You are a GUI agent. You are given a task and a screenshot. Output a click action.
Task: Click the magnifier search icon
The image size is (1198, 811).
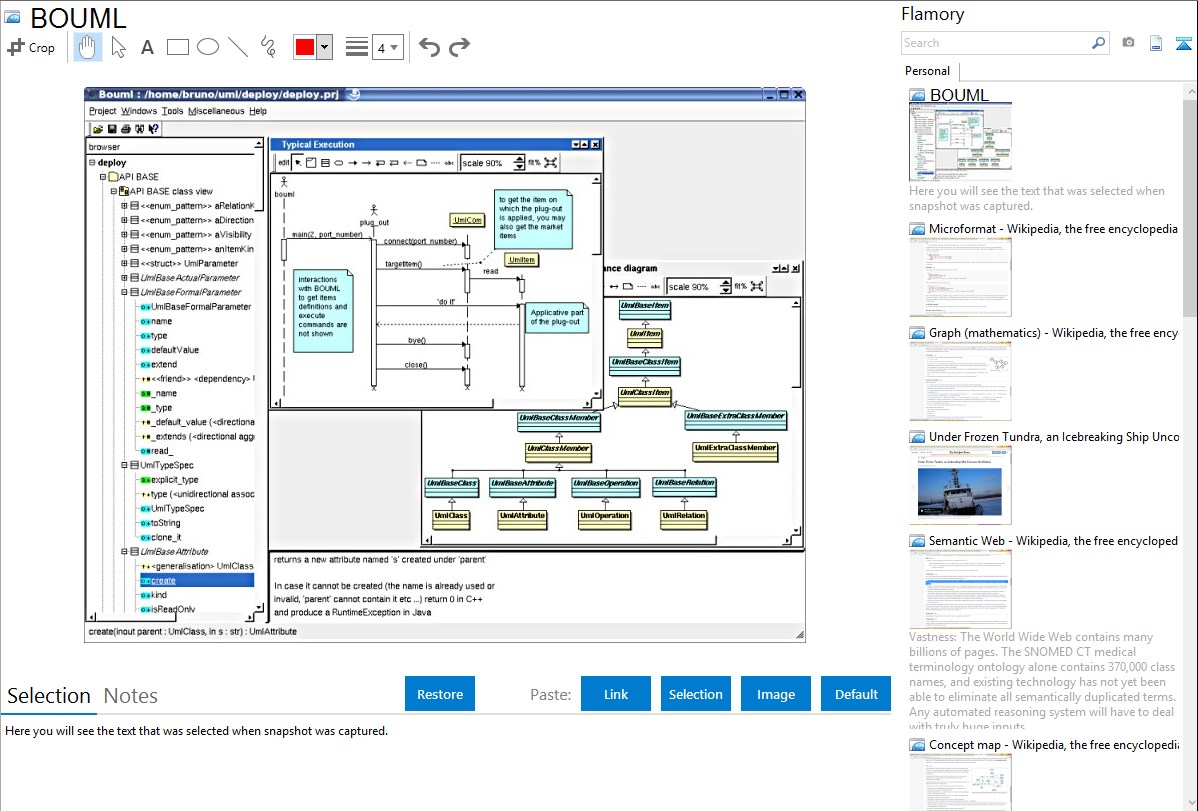pyautogui.click(x=1099, y=43)
